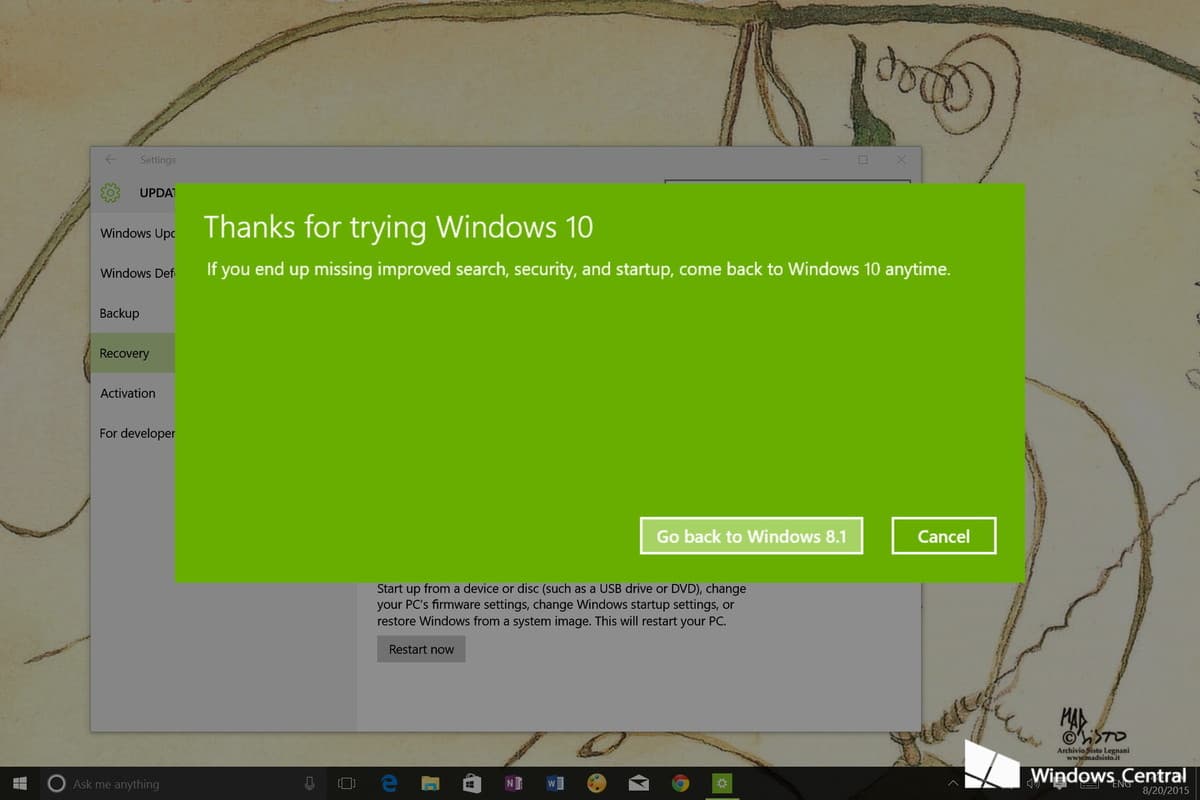Cancel the Windows 10 rollback dialog
This screenshot has width=1200, height=800.
pos(943,536)
